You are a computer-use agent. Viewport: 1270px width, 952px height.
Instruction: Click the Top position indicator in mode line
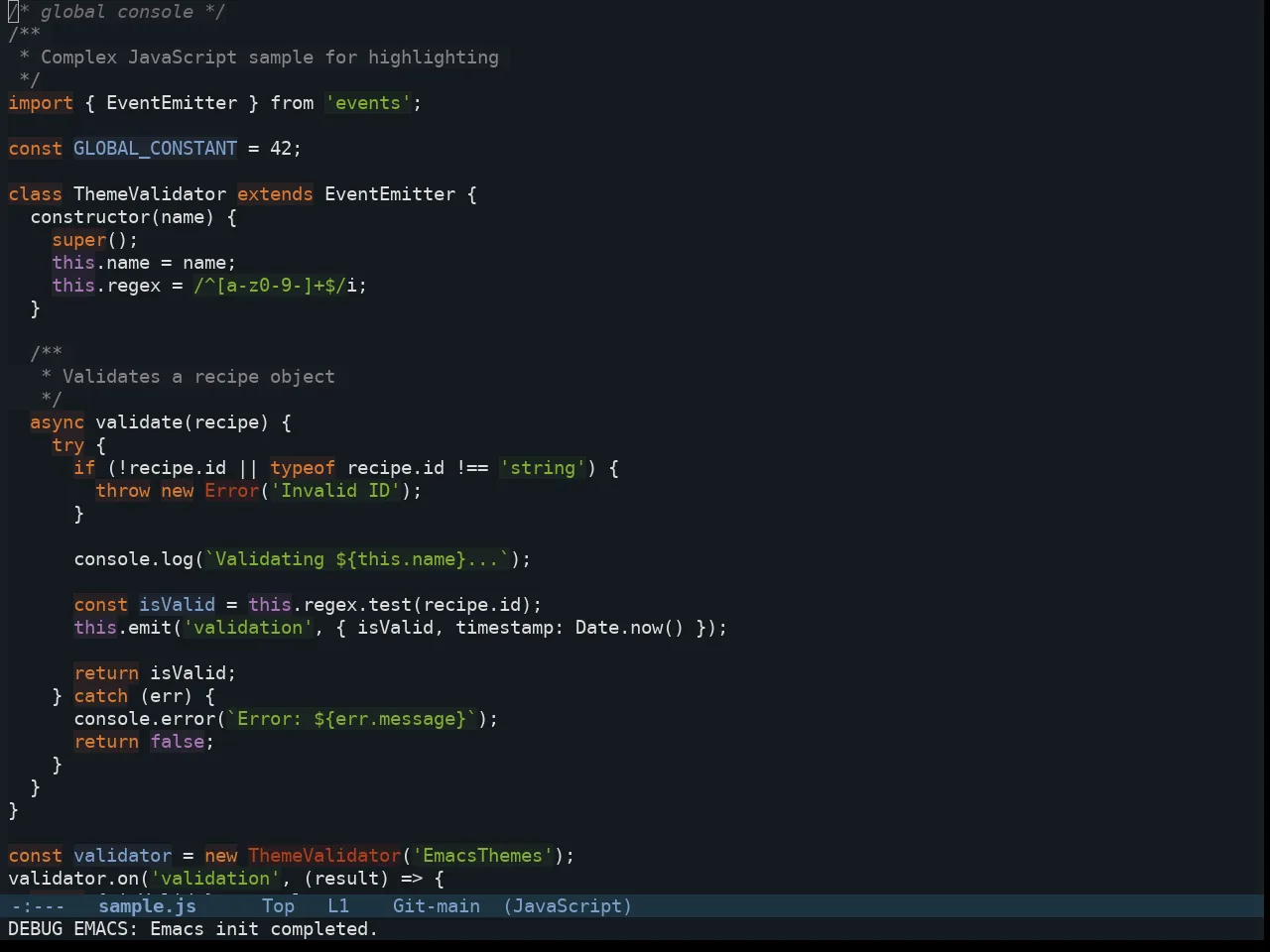[x=278, y=905]
